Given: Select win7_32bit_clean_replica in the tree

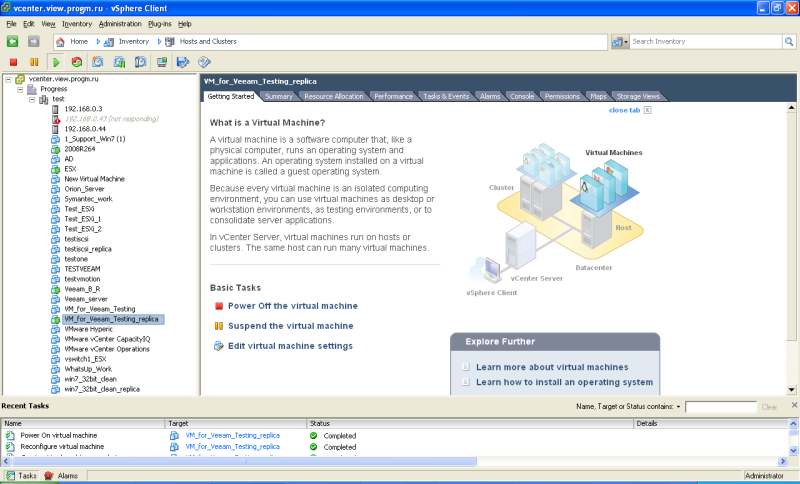Looking at the screenshot, I should pyautogui.click(x=102, y=389).
